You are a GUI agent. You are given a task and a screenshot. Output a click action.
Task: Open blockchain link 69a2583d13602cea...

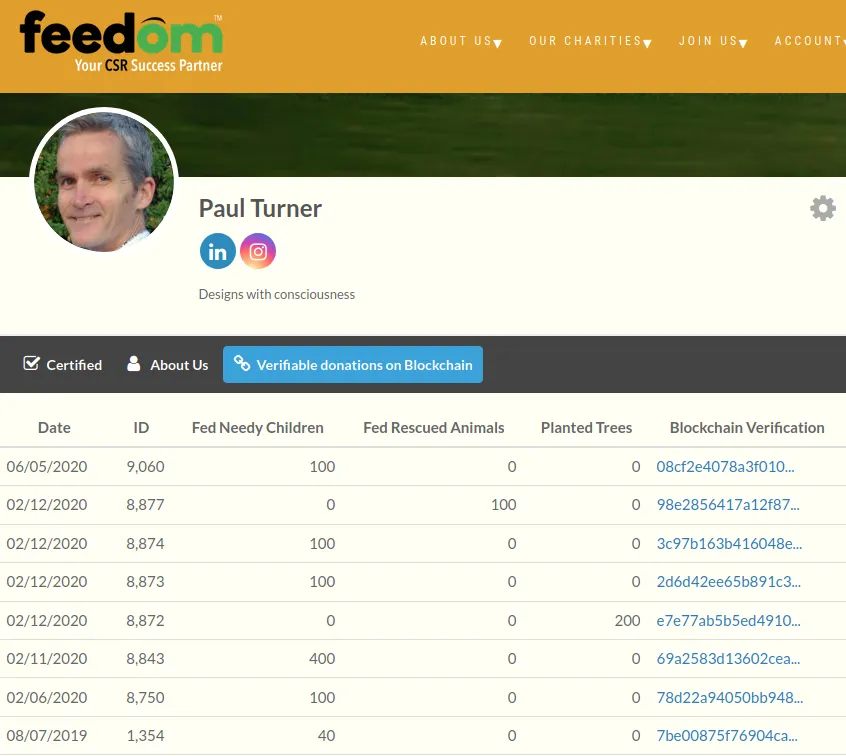(728, 659)
